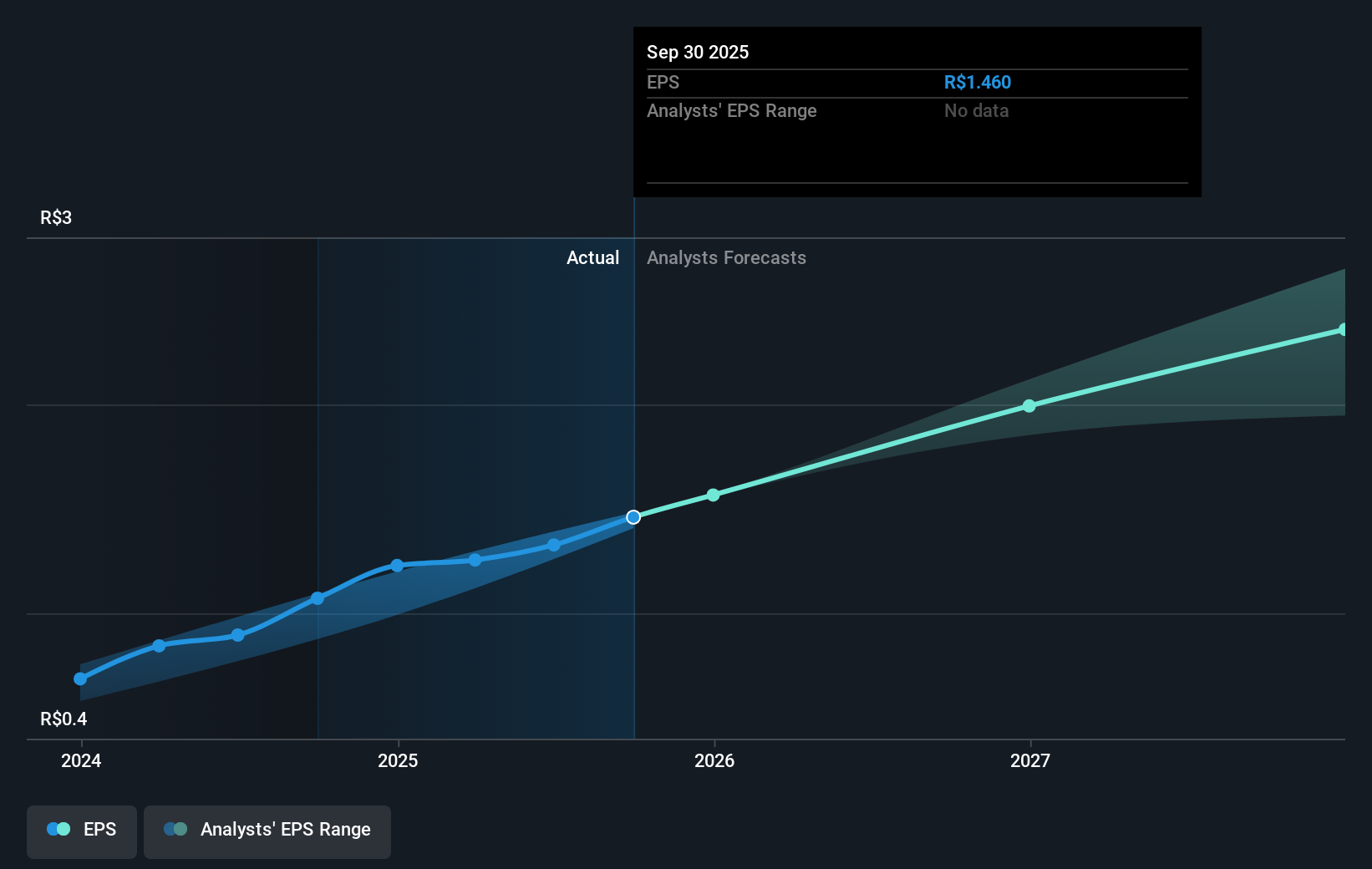Click the first 2024 EPS data point
1372x869 pixels.
click(x=80, y=678)
